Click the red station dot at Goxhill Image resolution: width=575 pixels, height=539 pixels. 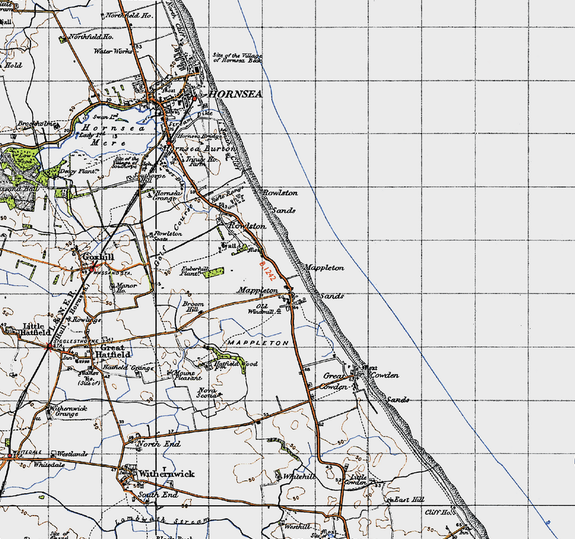pos(92,270)
